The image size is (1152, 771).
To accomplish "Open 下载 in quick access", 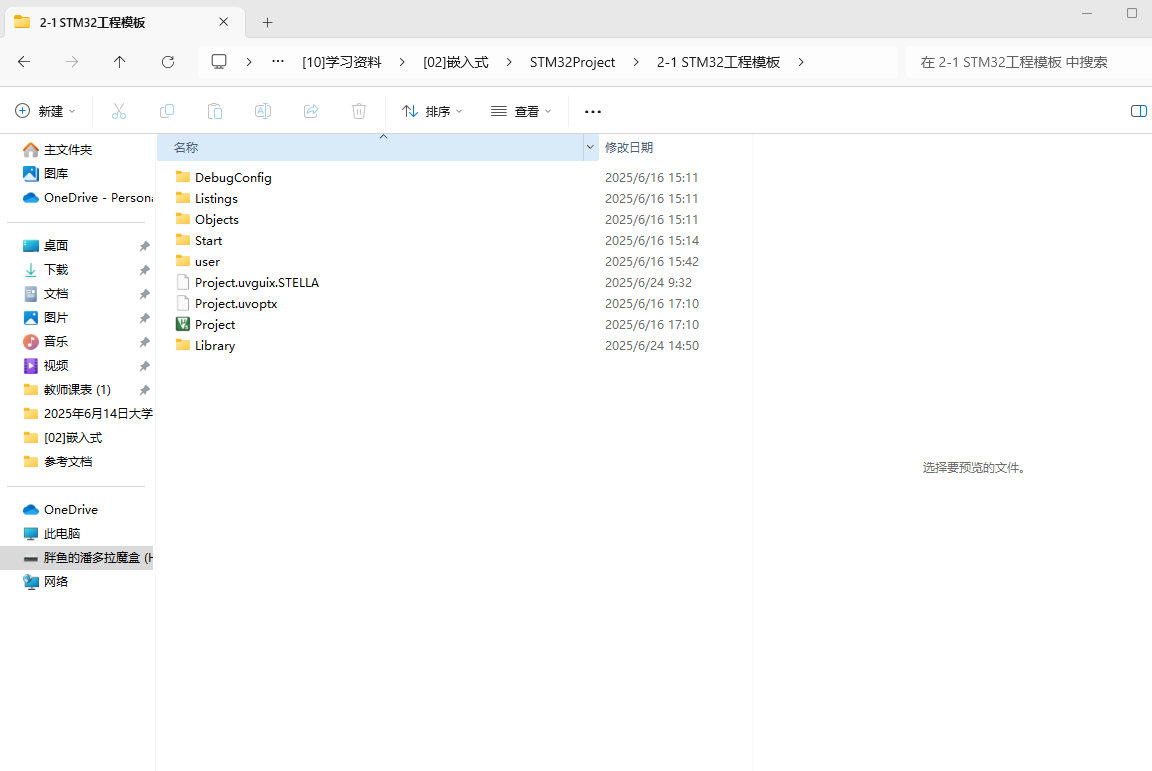I will [56, 270].
